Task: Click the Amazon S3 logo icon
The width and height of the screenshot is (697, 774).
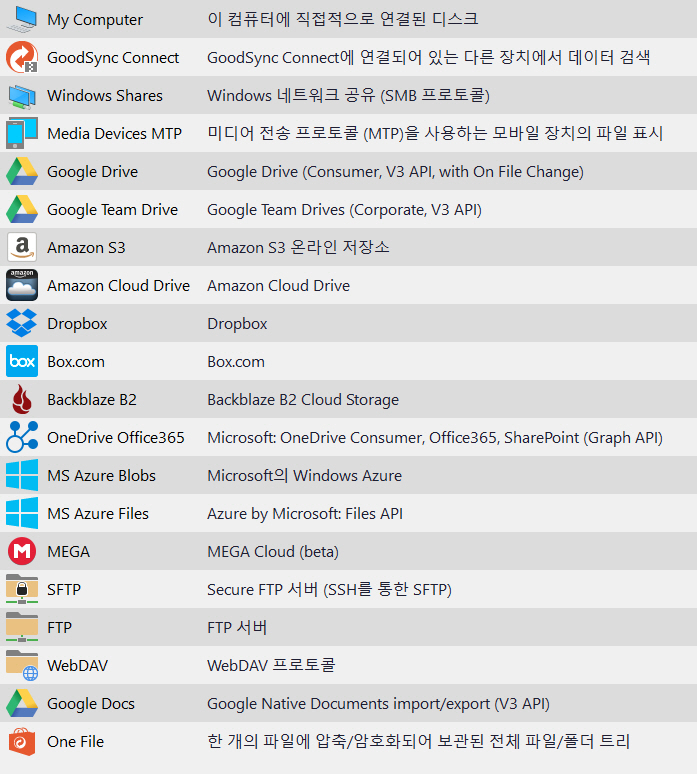Action: click(x=22, y=247)
